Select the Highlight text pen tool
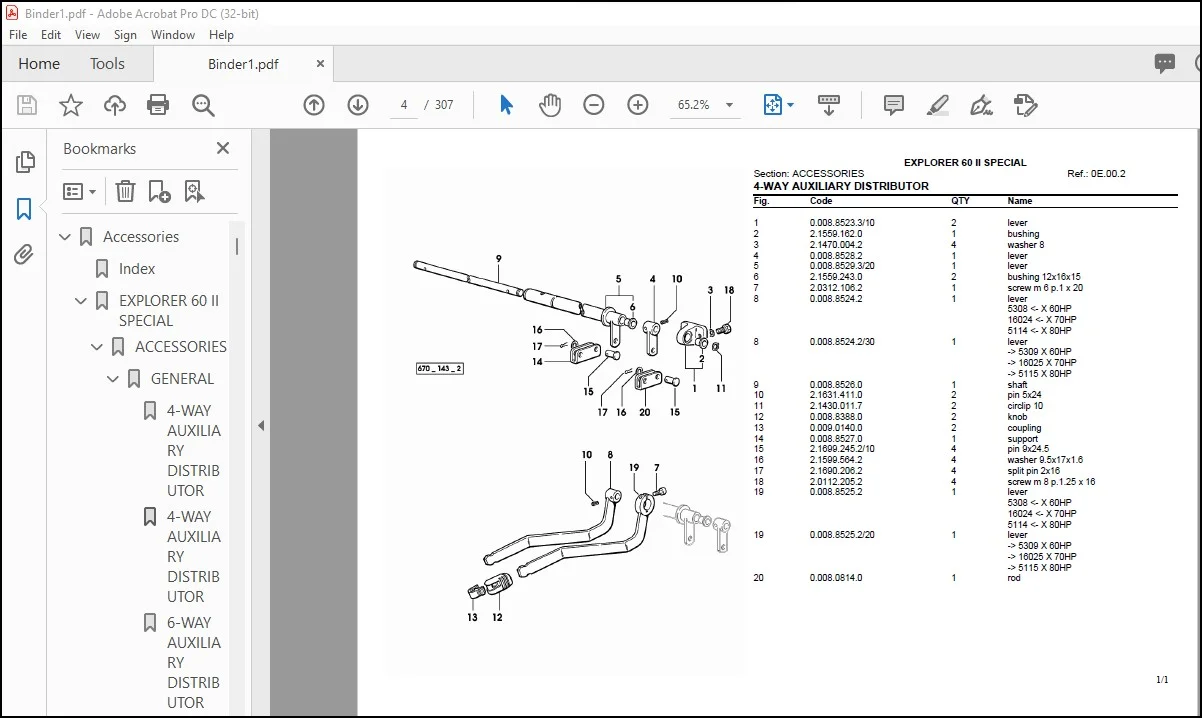1202x718 pixels. pos(937,105)
